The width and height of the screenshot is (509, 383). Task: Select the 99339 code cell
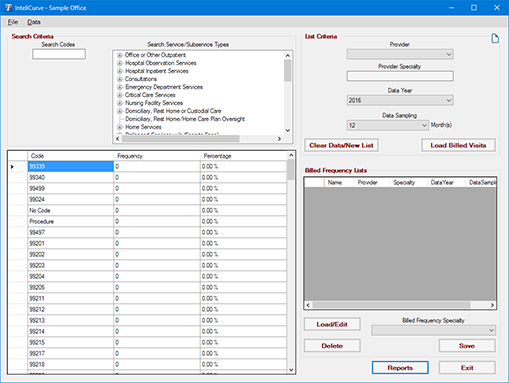(x=70, y=166)
